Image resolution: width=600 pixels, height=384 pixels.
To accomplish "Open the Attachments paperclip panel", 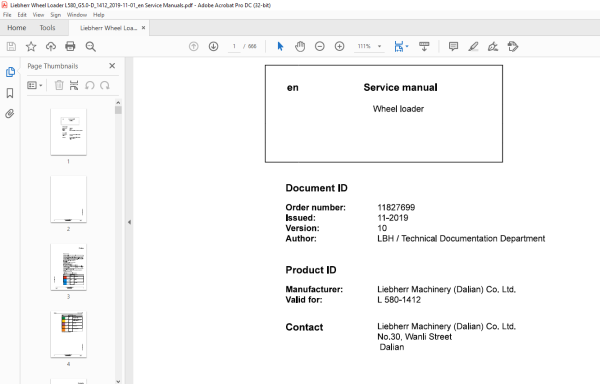I will [x=10, y=114].
